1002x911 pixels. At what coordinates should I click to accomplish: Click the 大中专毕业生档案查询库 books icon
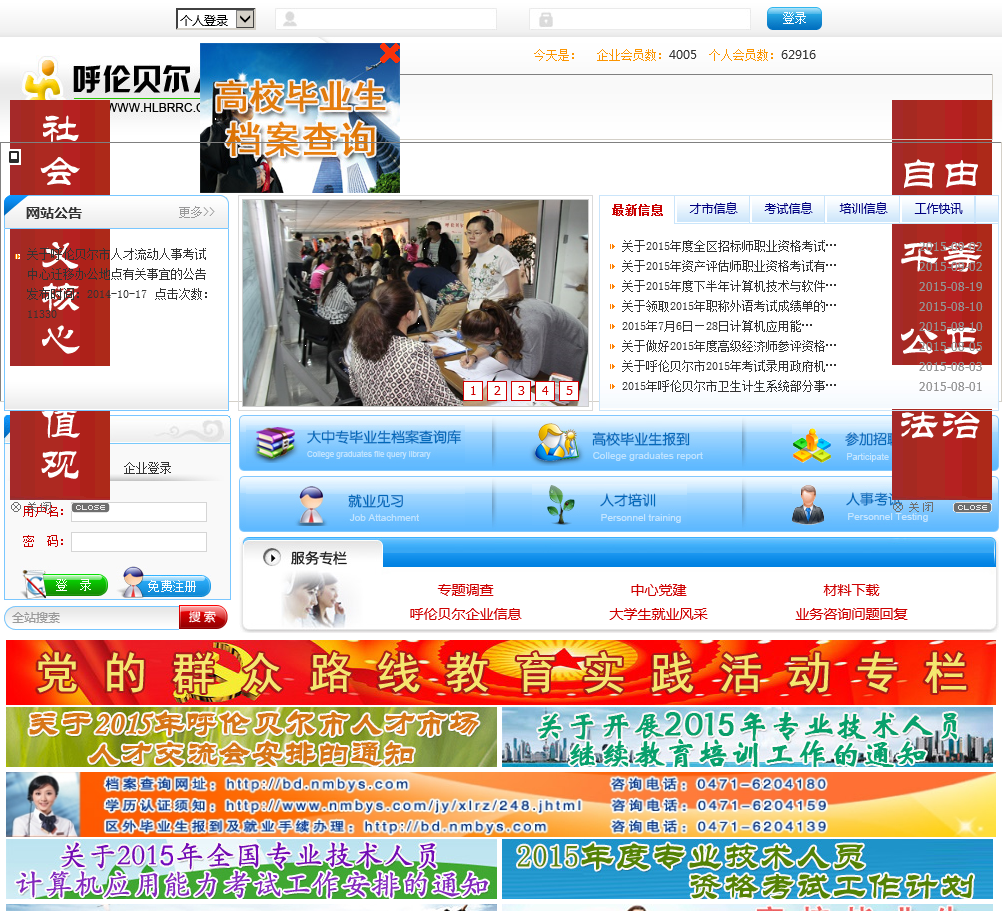point(275,443)
